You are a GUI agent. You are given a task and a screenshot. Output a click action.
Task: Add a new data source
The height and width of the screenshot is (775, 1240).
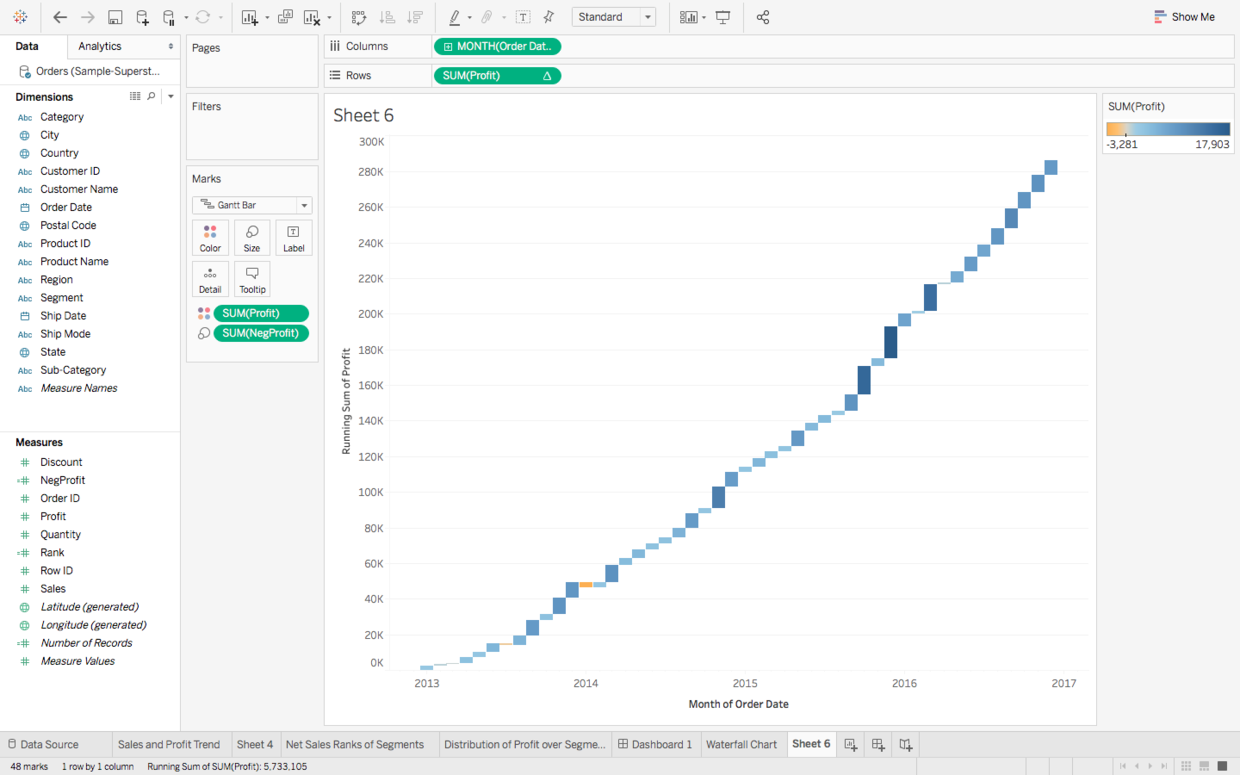point(142,17)
